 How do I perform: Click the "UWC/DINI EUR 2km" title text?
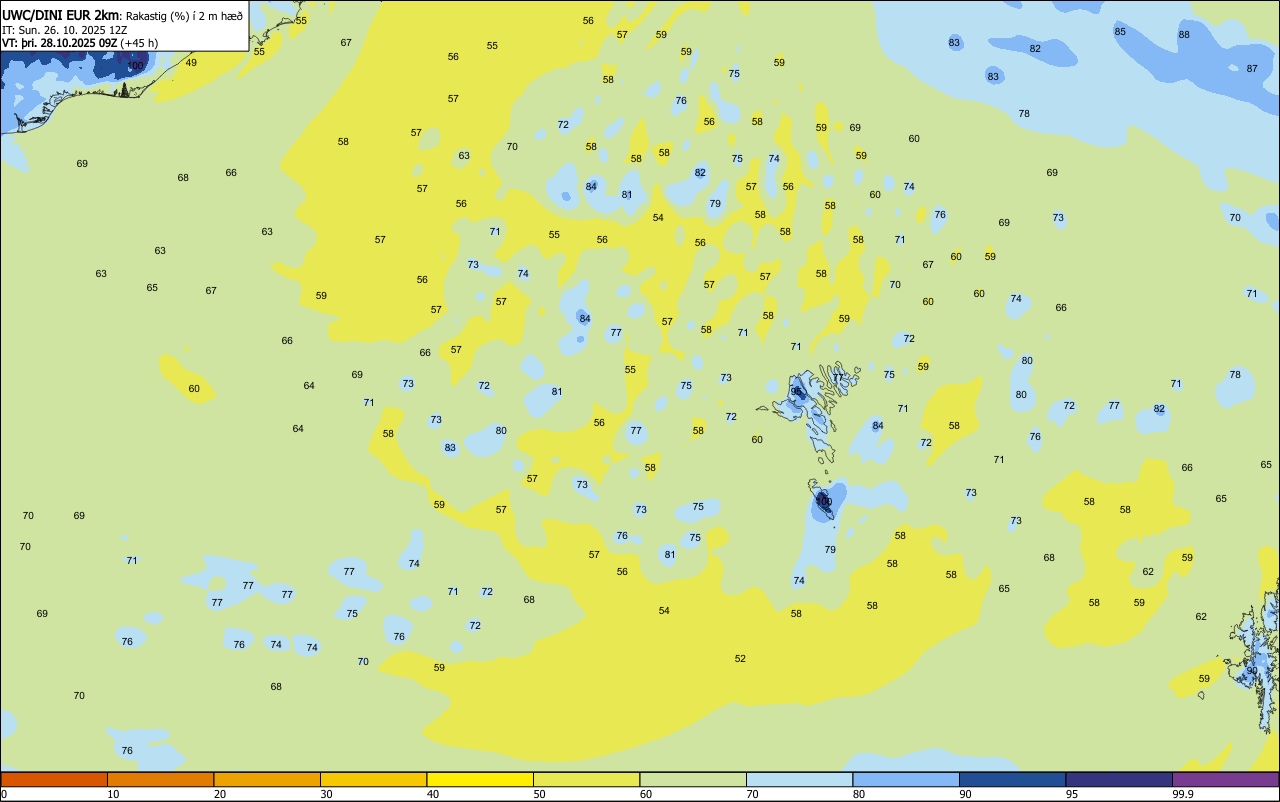pyautogui.click(x=61, y=15)
